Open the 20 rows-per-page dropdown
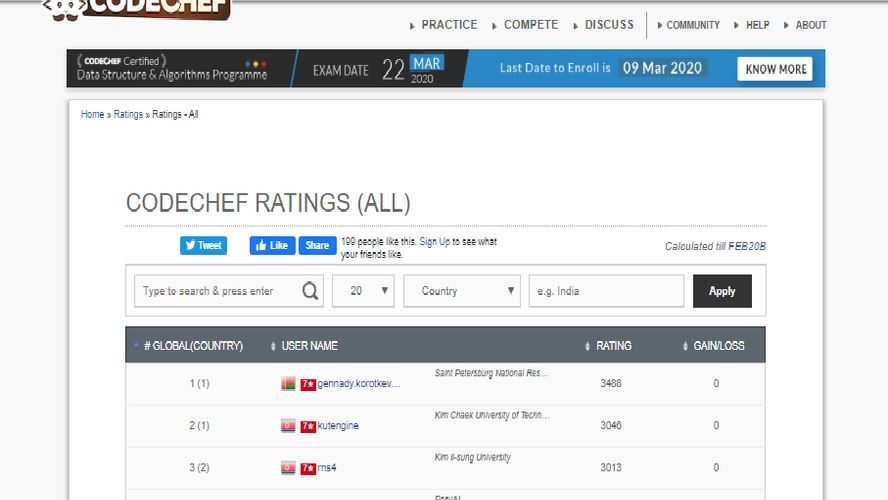The image size is (888, 500). pos(363,291)
